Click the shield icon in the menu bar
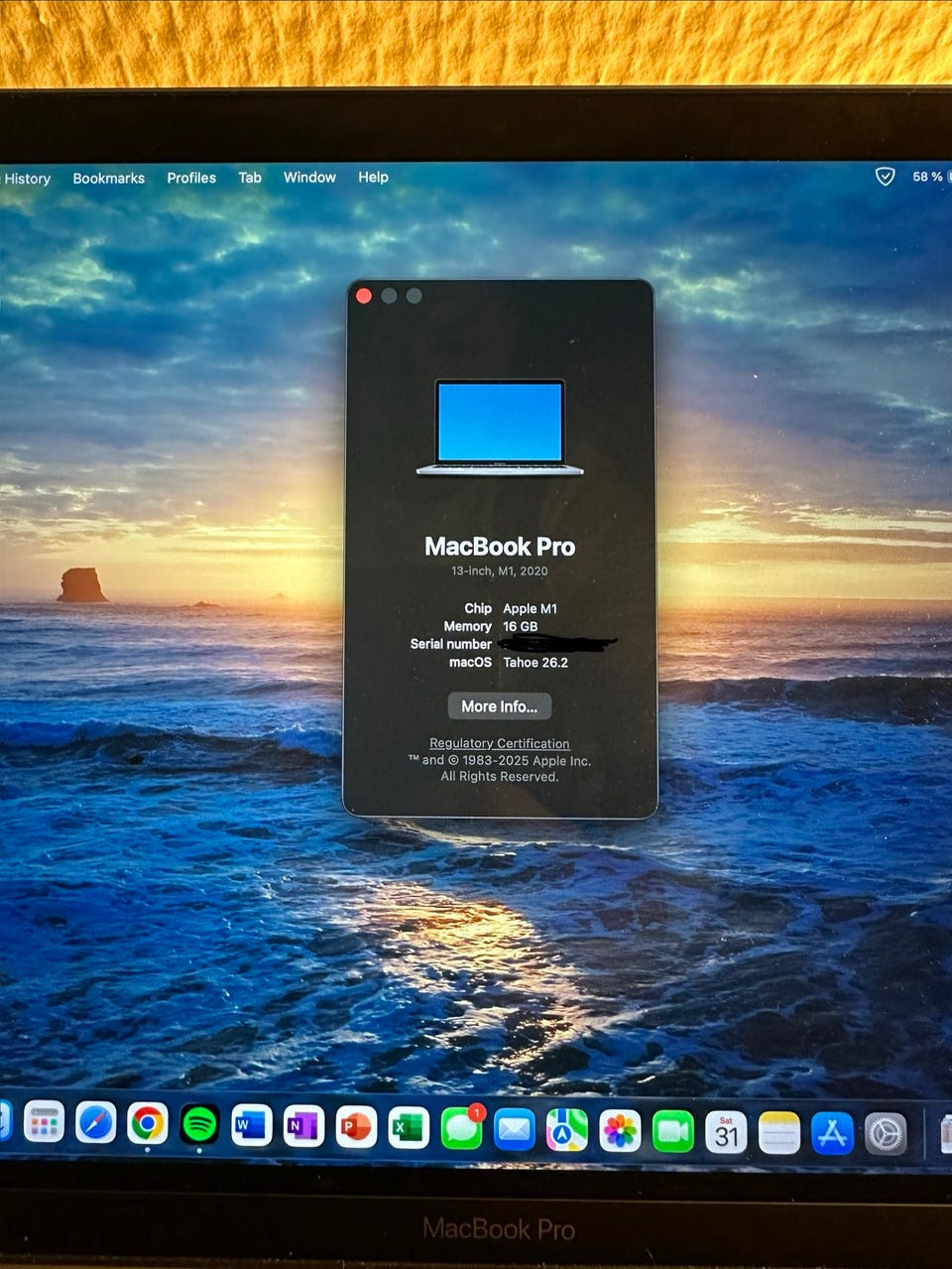The image size is (952, 1269). coord(885,177)
